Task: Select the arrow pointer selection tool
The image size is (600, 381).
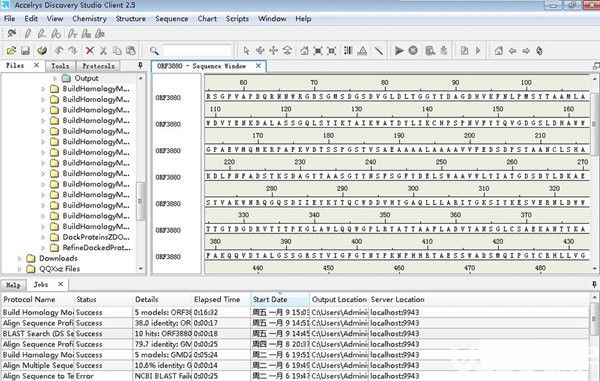Action: 246,50
